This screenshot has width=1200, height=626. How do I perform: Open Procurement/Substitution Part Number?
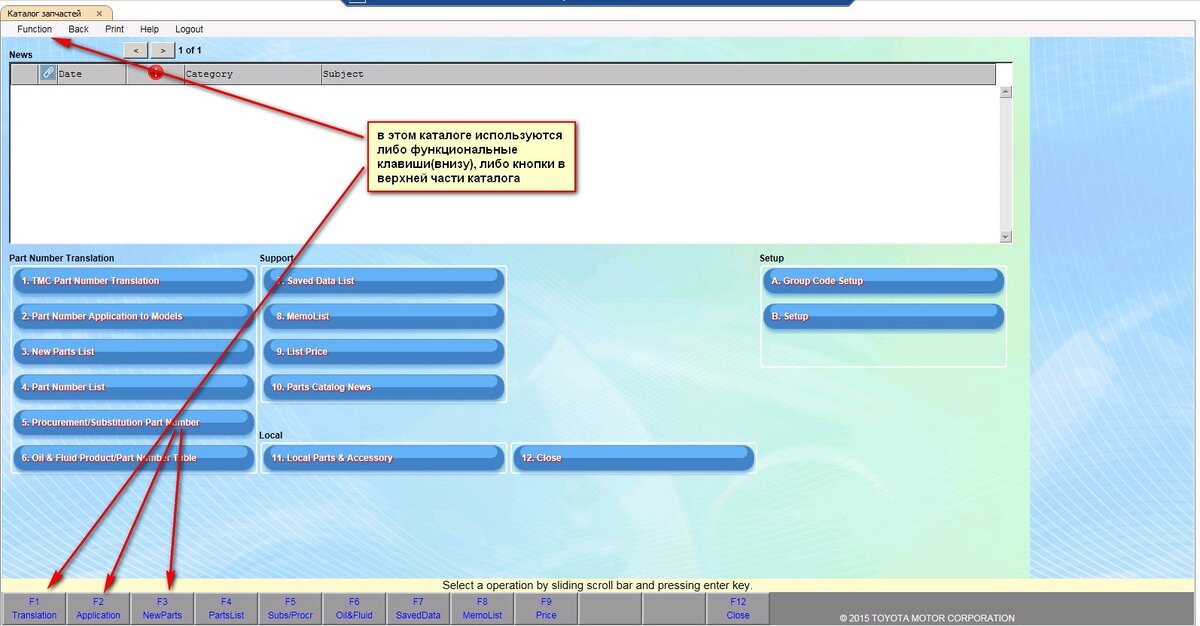(x=134, y=422)
